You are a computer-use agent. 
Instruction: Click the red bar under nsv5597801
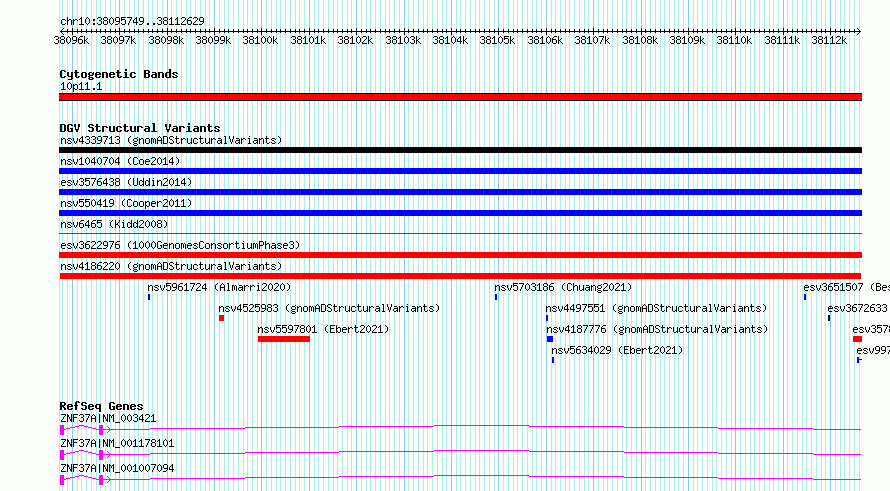284,339
